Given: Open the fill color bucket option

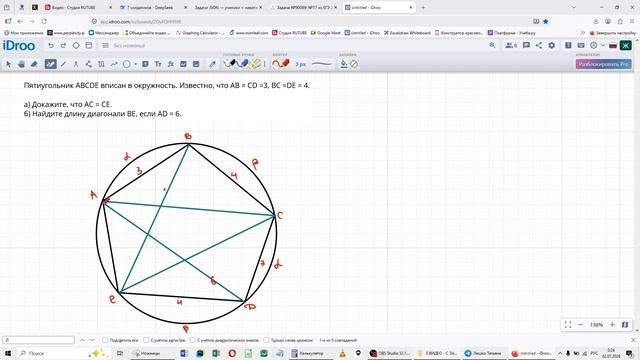Looking at the screenshot, I should coord(344,64).
